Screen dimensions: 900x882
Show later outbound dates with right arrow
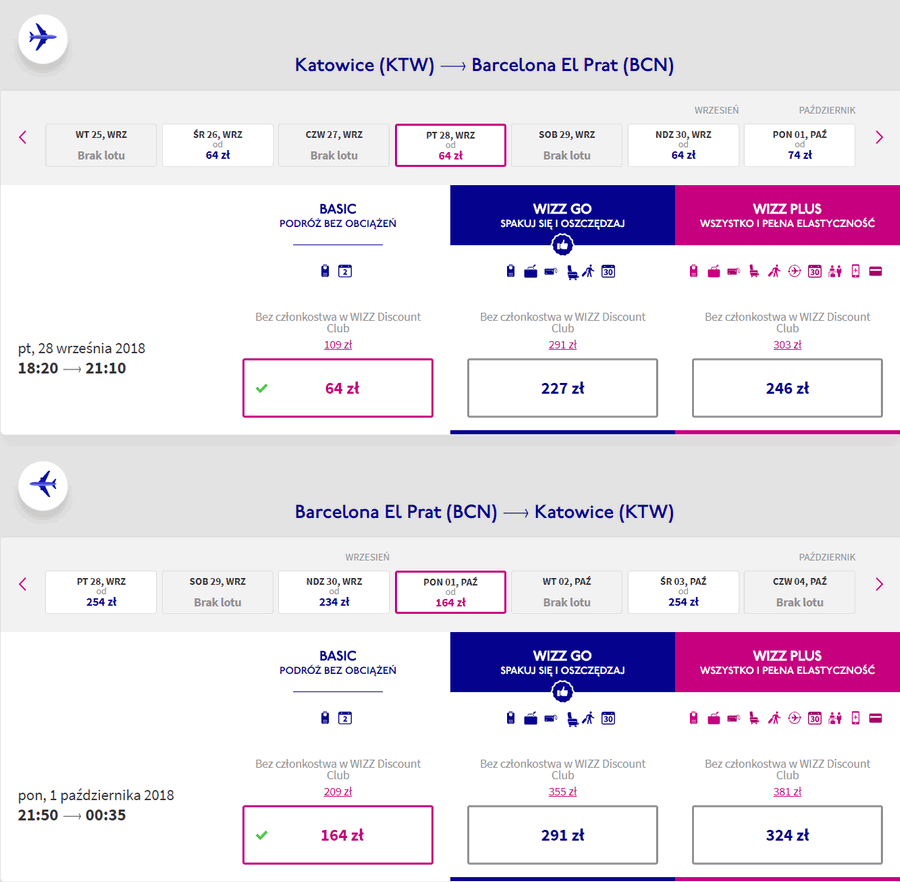coord(879,137)
